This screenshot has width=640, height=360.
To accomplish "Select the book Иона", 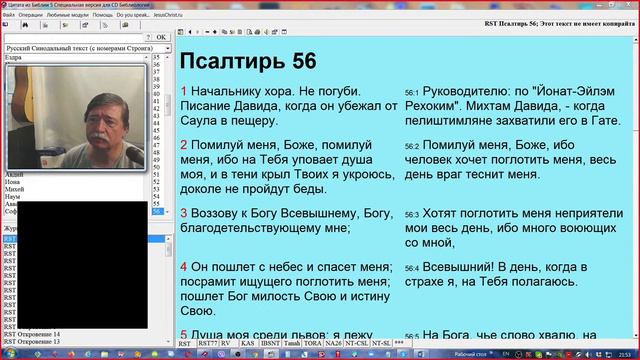I will [12, 182].
